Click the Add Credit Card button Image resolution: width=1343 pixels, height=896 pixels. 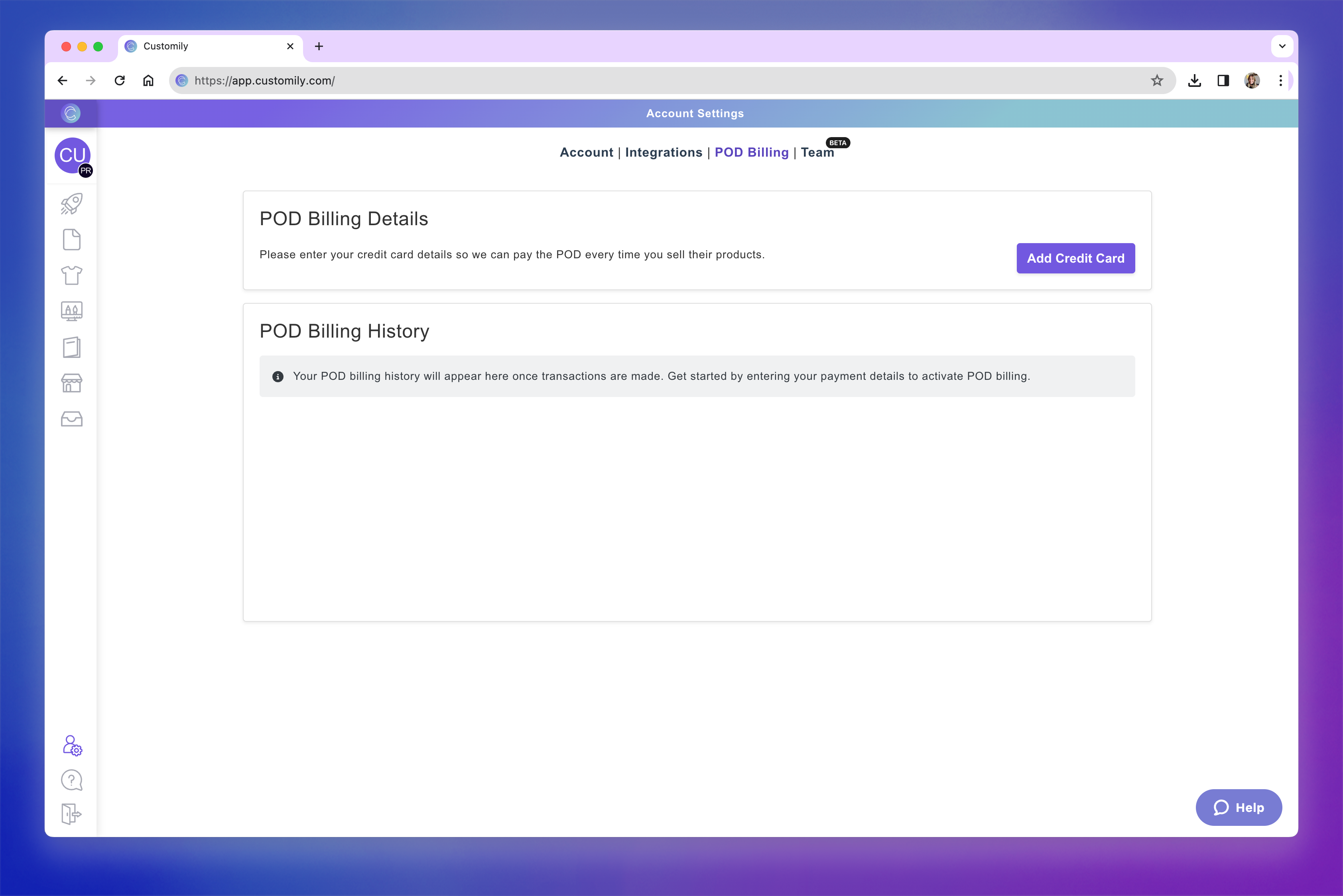pyautogui.click(x=1075, y=258)
